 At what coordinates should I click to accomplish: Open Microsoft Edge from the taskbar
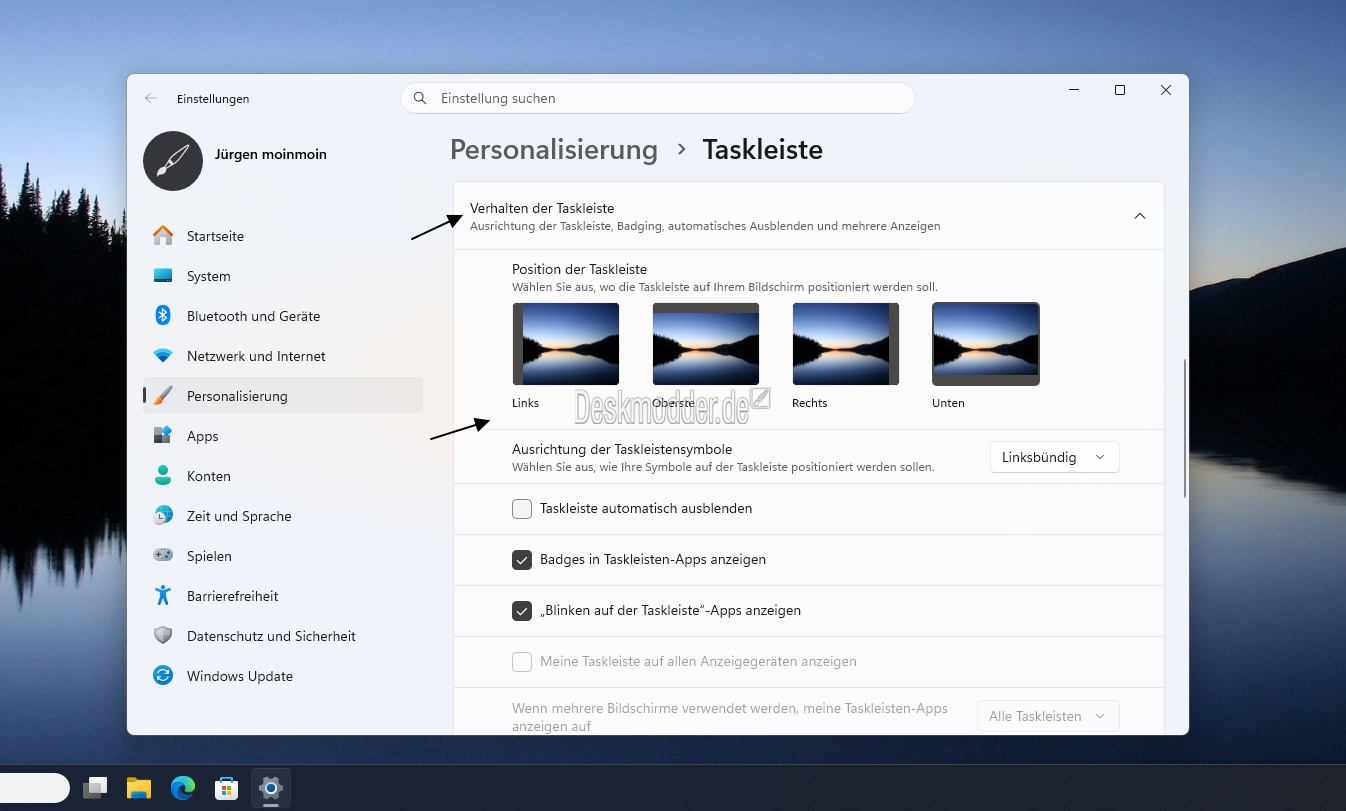coord(183,788)
